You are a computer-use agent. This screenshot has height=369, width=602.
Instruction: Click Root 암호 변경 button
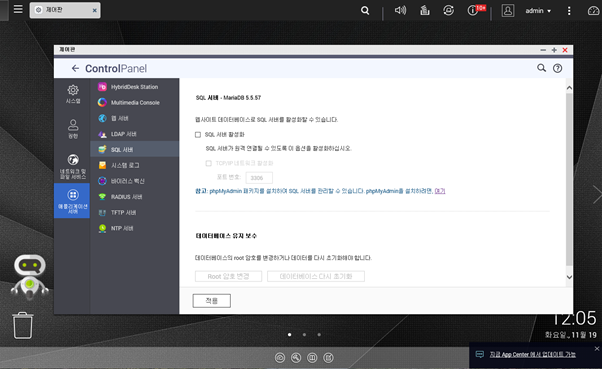tap(228, 276)
